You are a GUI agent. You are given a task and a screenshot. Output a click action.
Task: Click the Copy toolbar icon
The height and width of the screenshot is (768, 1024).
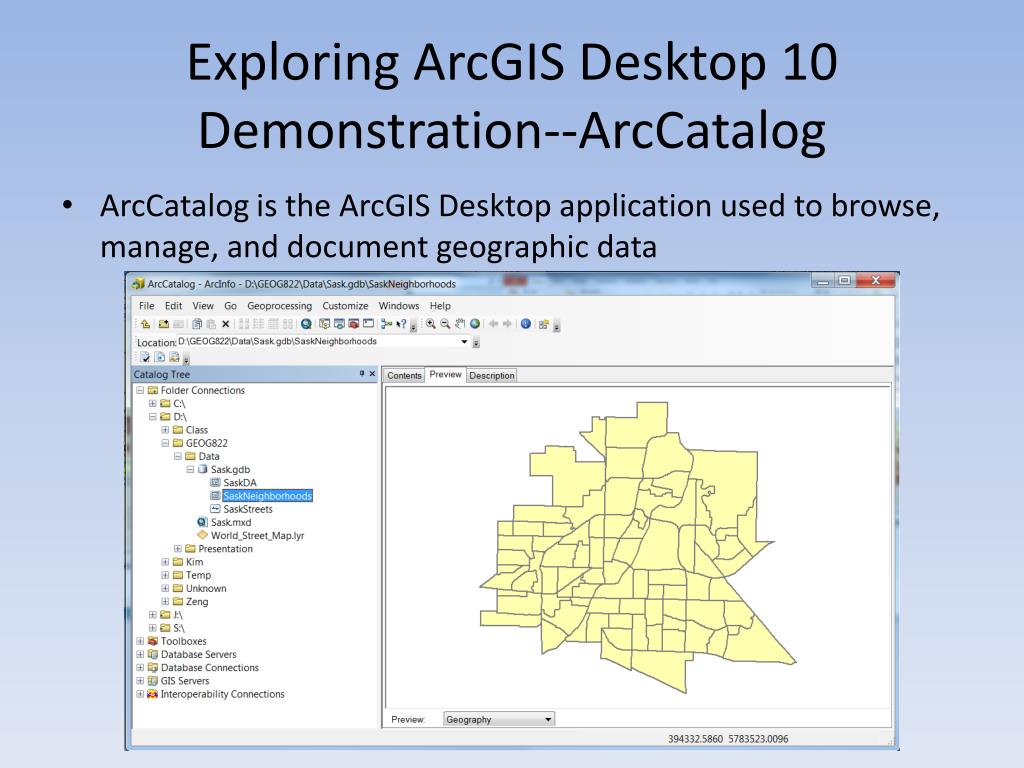point(197,324)
